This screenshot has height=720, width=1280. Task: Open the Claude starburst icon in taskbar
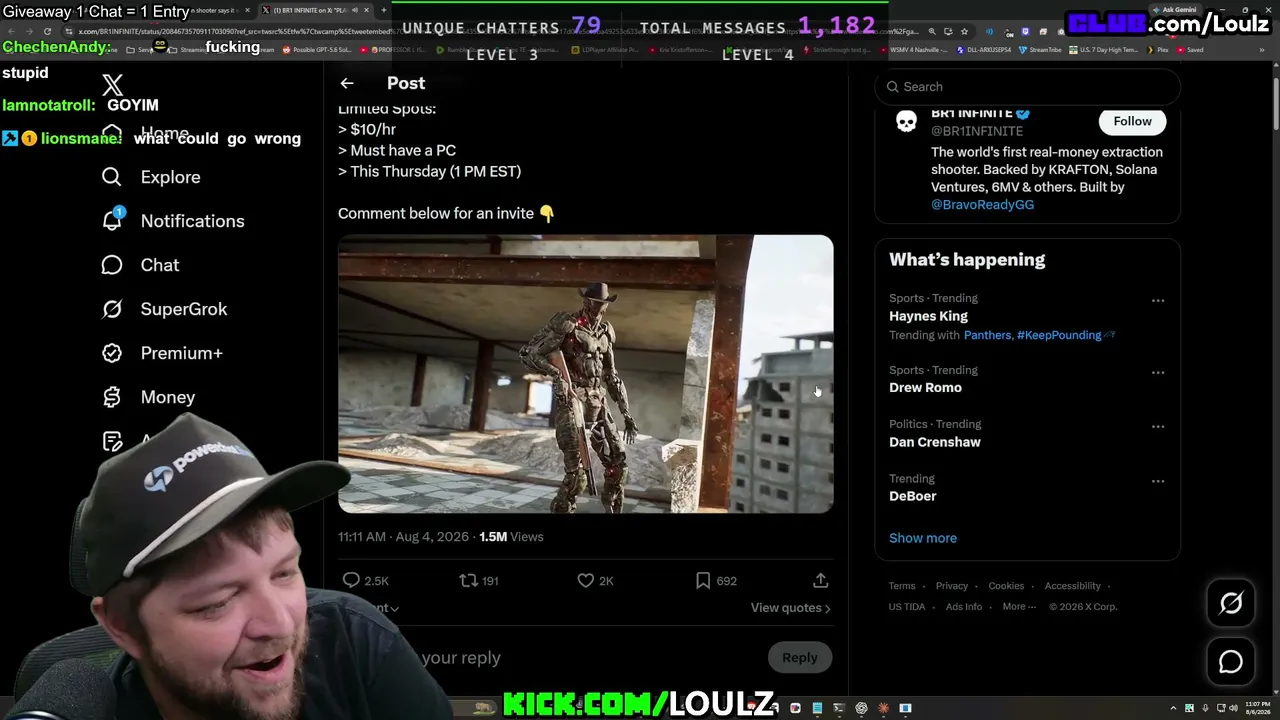tap(883, 708)
